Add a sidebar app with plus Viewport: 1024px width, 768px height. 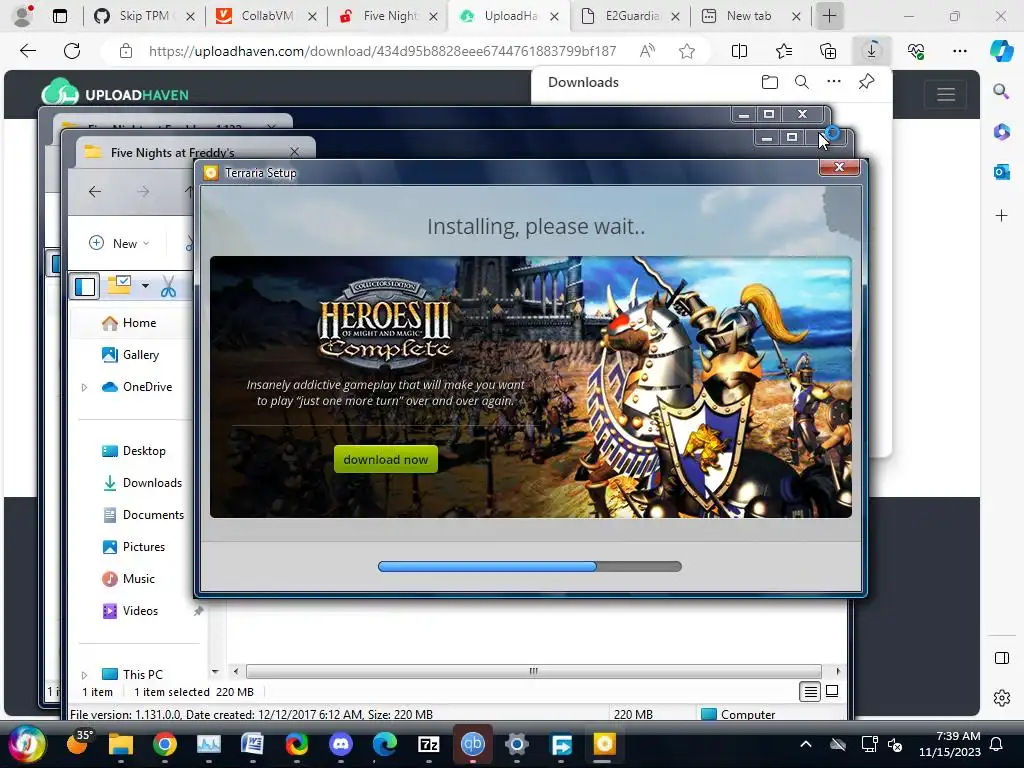(x=1001, y=216)
